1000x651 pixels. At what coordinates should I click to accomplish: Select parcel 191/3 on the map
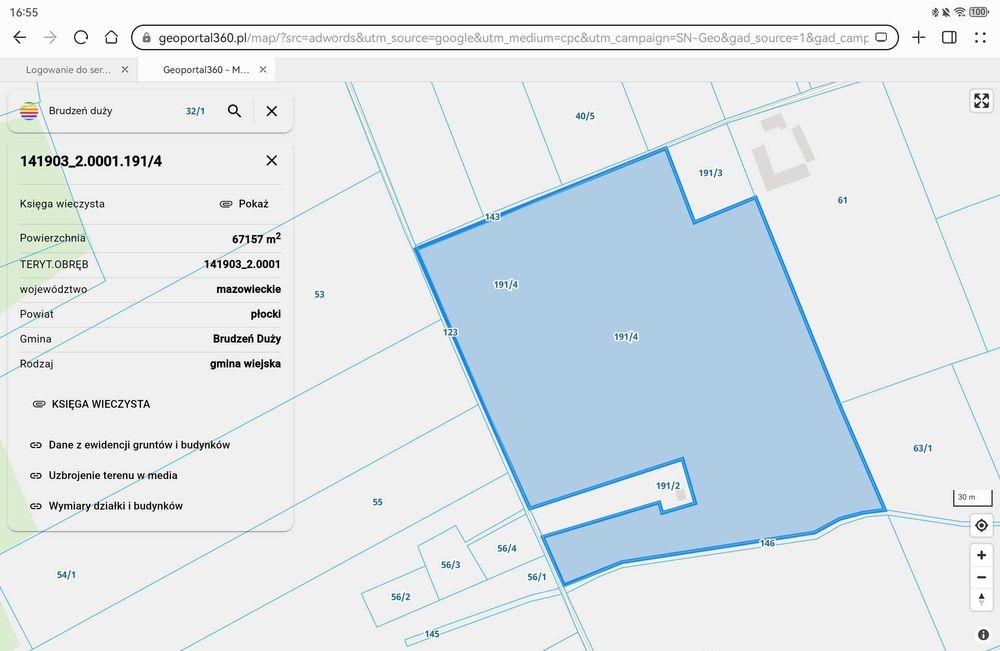(710, 173)
